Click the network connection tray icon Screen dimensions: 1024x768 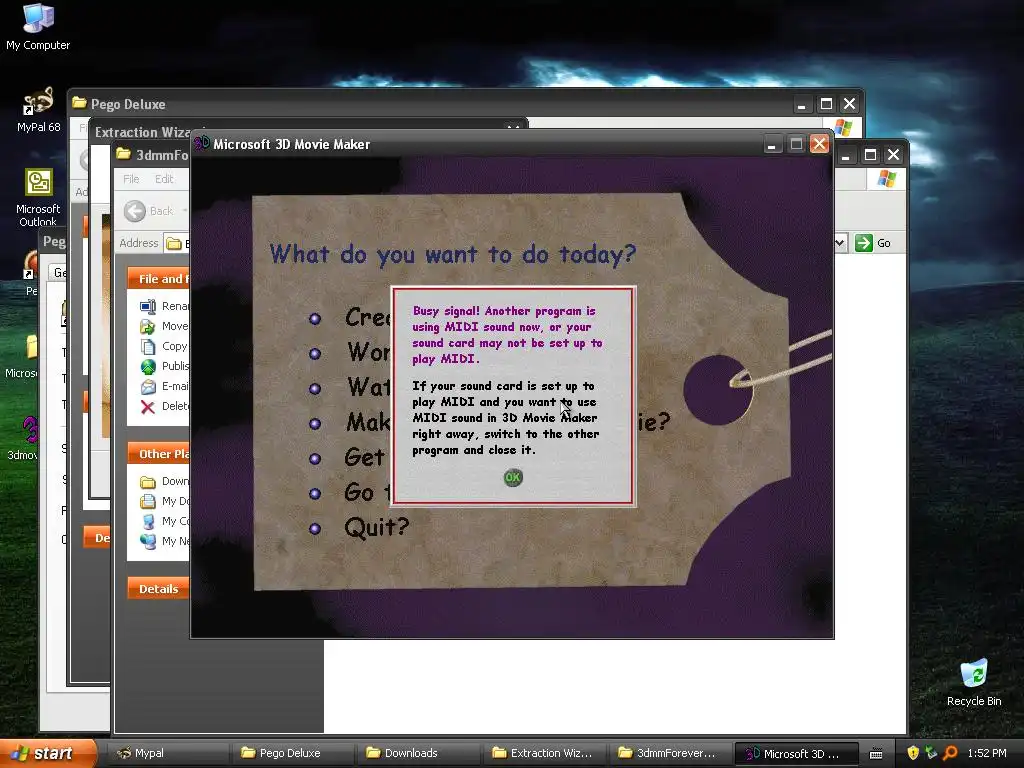[x=931, y=753]
